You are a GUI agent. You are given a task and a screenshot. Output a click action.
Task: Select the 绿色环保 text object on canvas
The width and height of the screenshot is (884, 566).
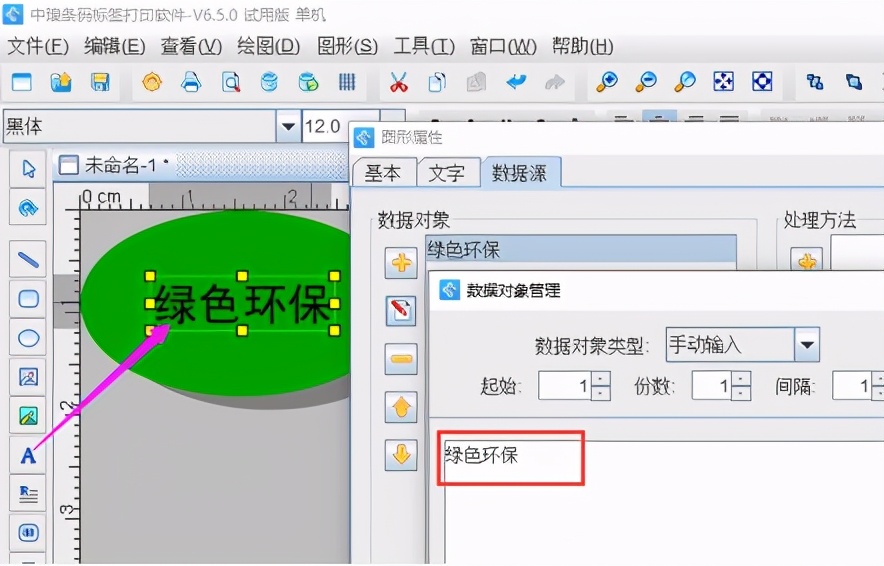click(x=242, y=304)
